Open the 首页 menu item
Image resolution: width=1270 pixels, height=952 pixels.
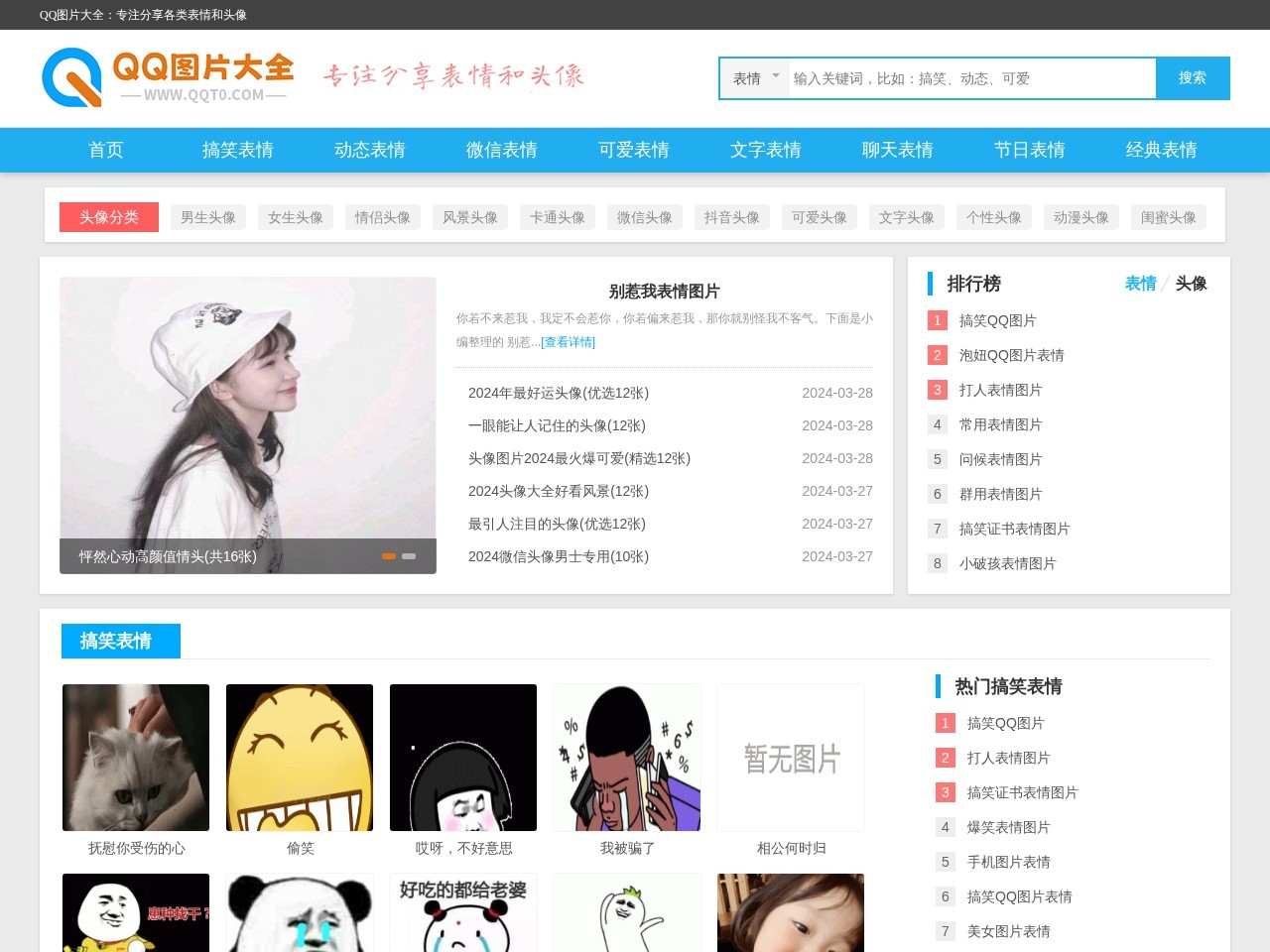(105, 150)
